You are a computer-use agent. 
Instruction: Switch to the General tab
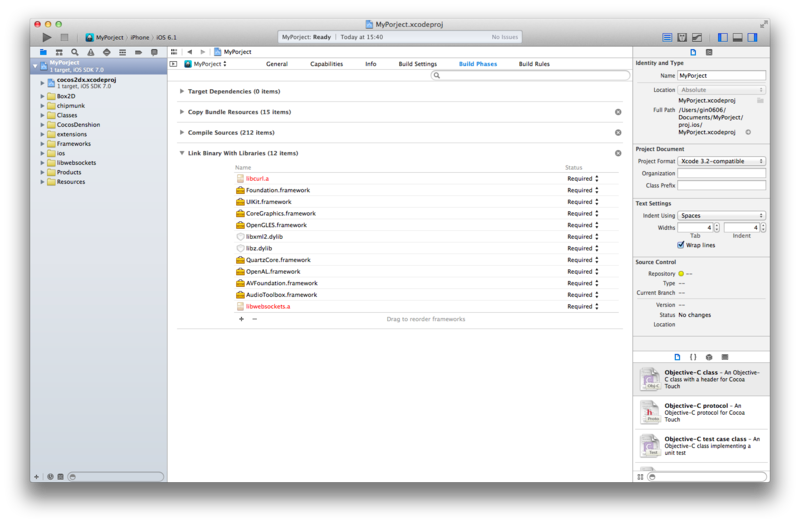click(x=277, y=64)
